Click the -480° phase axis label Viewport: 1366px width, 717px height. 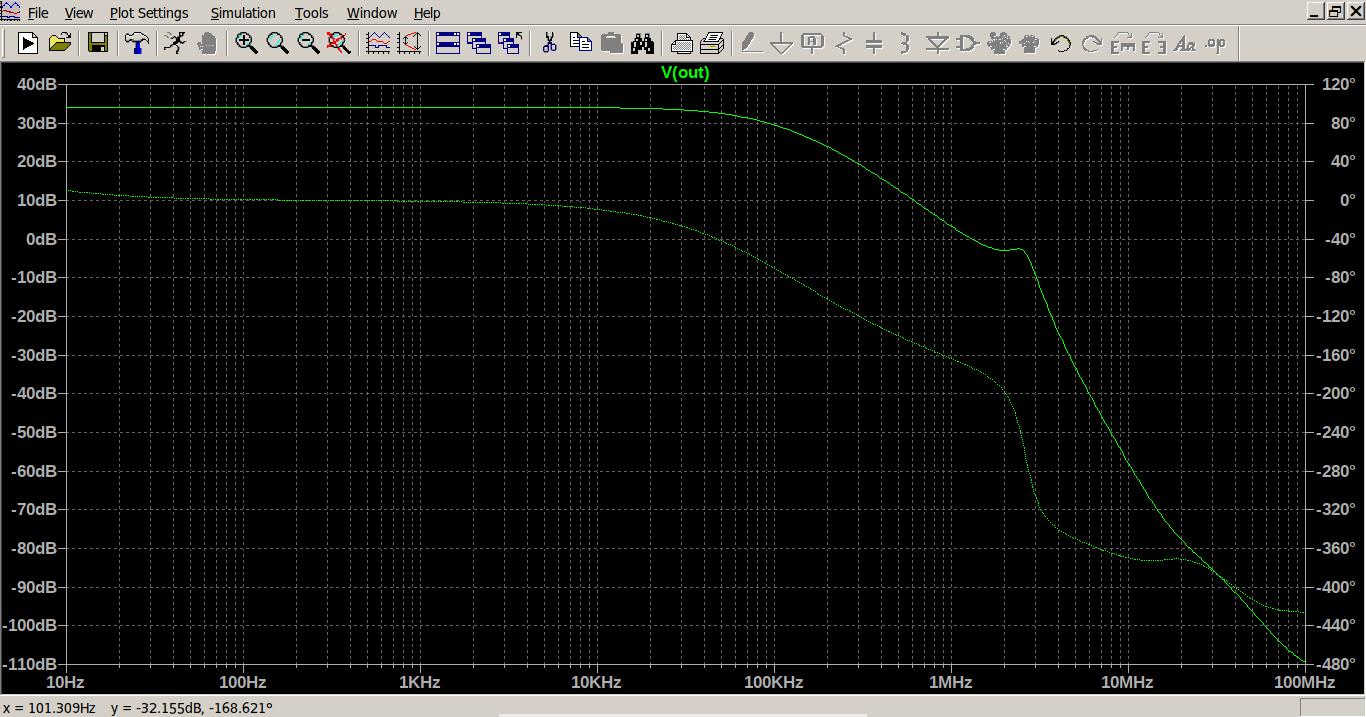click(1335, 665)
